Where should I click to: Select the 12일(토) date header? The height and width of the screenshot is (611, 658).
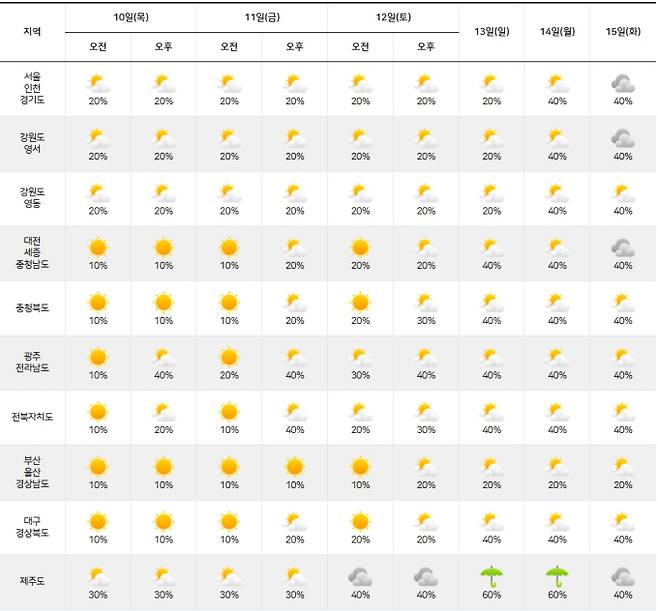point(393,17)
